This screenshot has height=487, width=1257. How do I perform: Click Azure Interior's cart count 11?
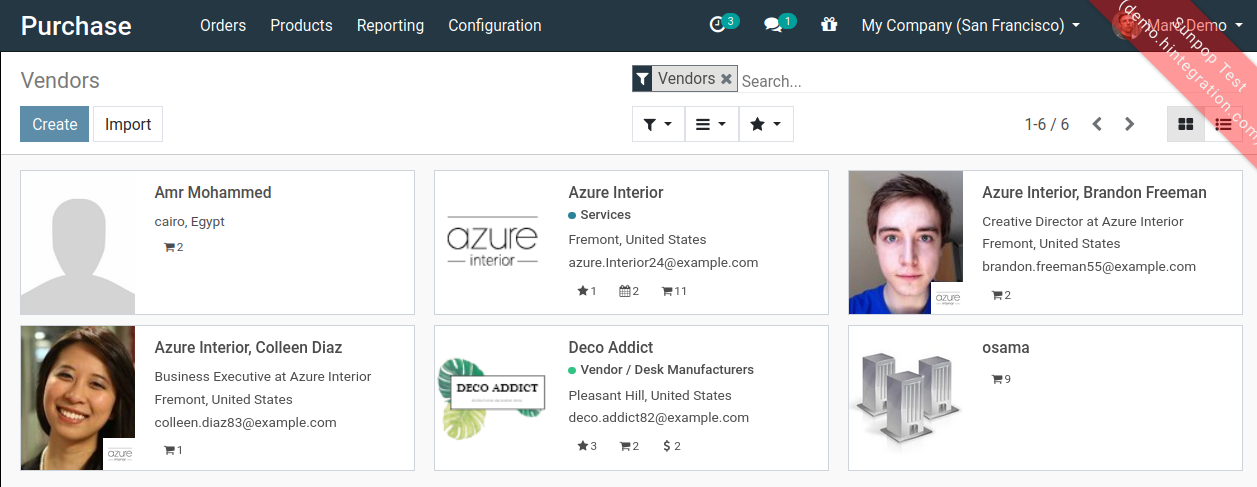(674, 291)
